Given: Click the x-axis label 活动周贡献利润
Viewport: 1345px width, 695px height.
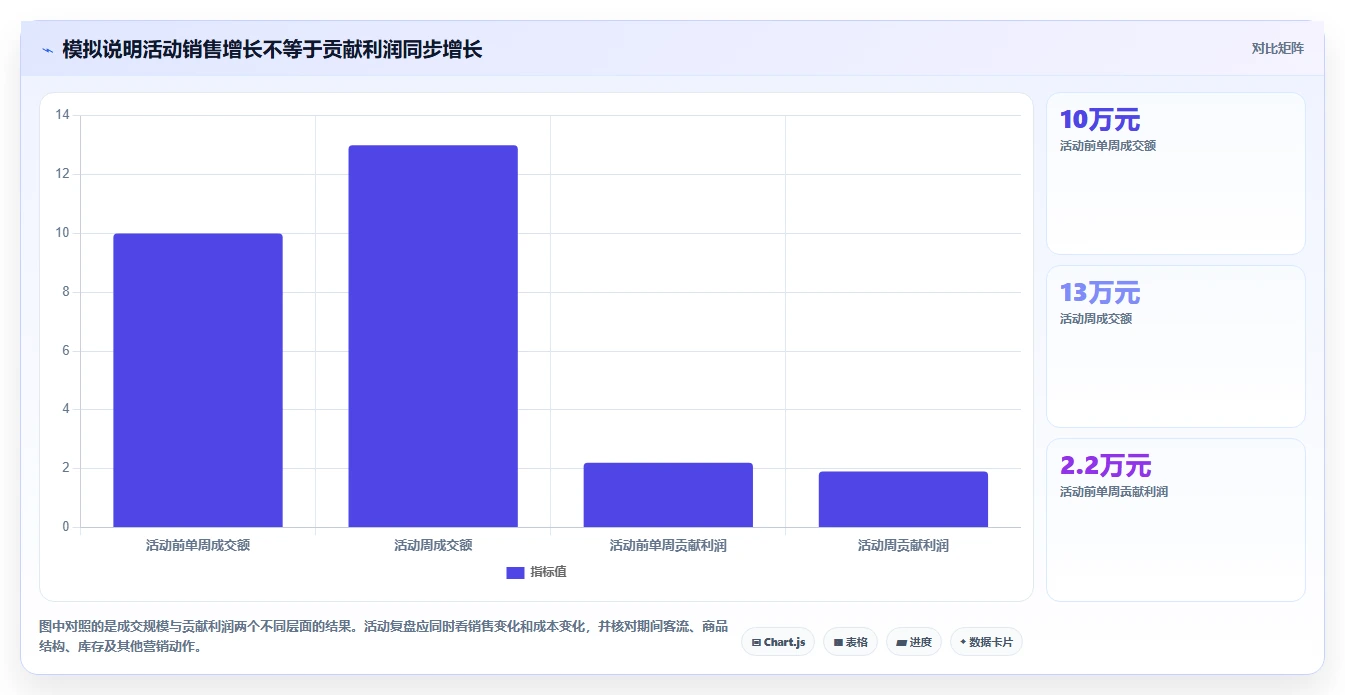Looking at the screenshot, I should (x=903, y=545).
